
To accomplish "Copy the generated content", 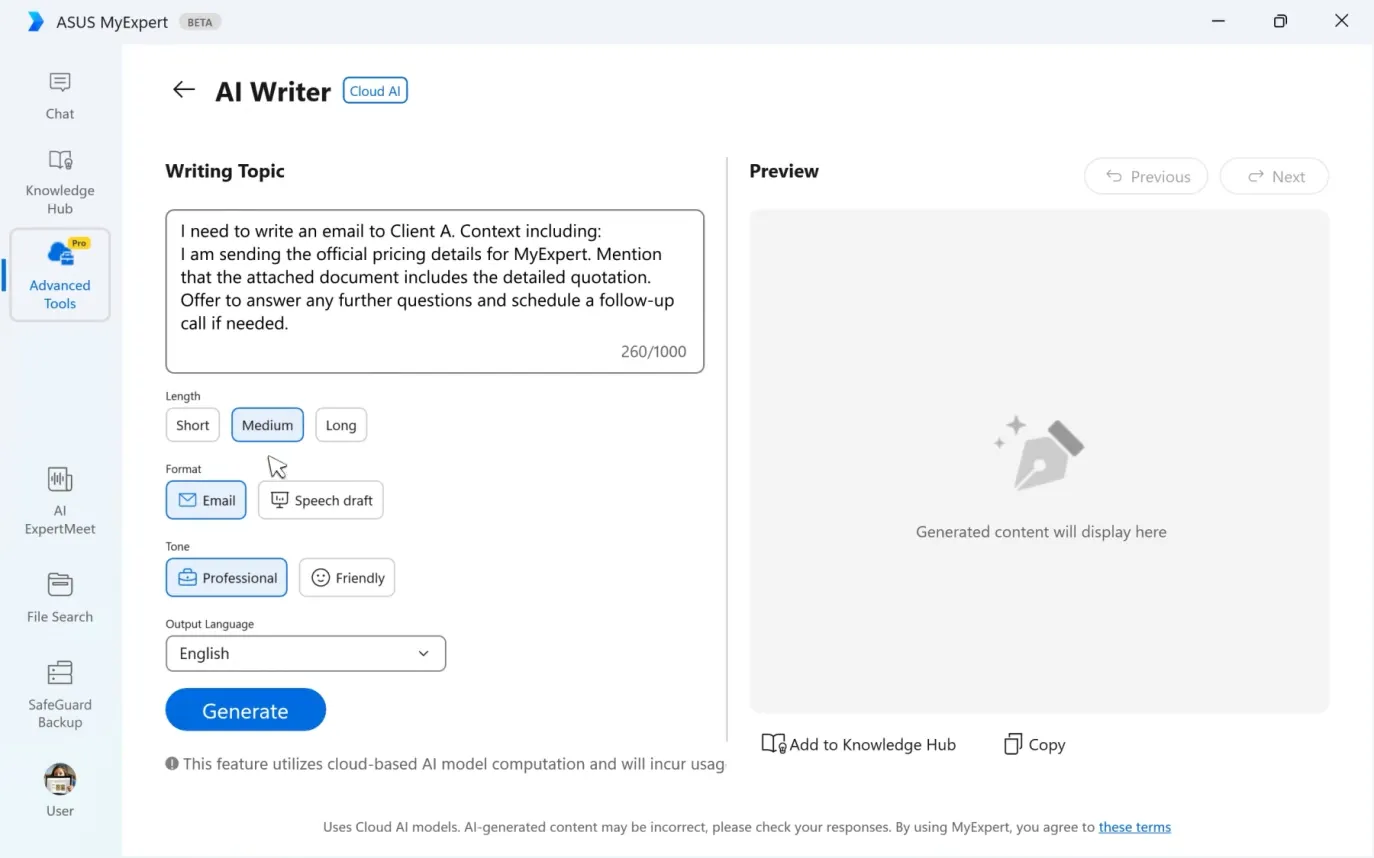I will 1035,744.
